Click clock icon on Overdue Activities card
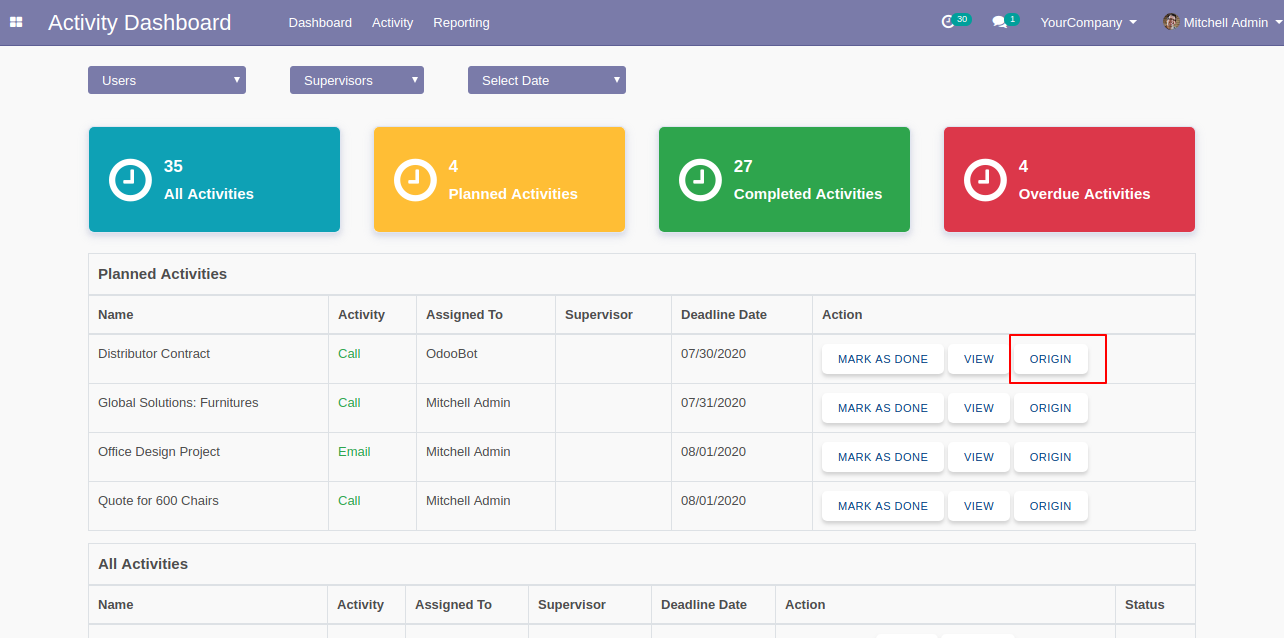The height and width of the screenshot is (638, 1284). [x=984, y=180]
